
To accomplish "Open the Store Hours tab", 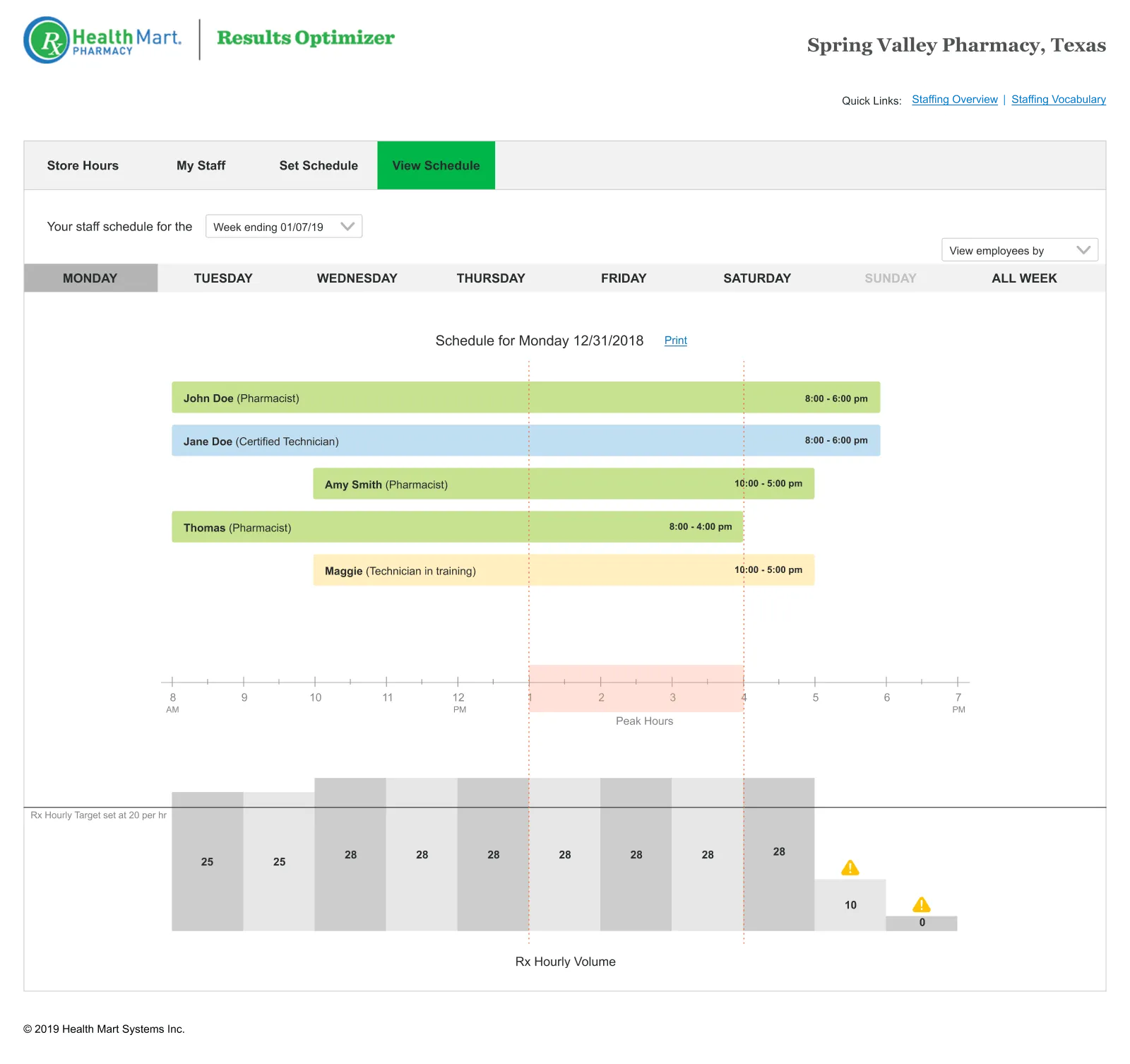I will click(x=83, y=165).
